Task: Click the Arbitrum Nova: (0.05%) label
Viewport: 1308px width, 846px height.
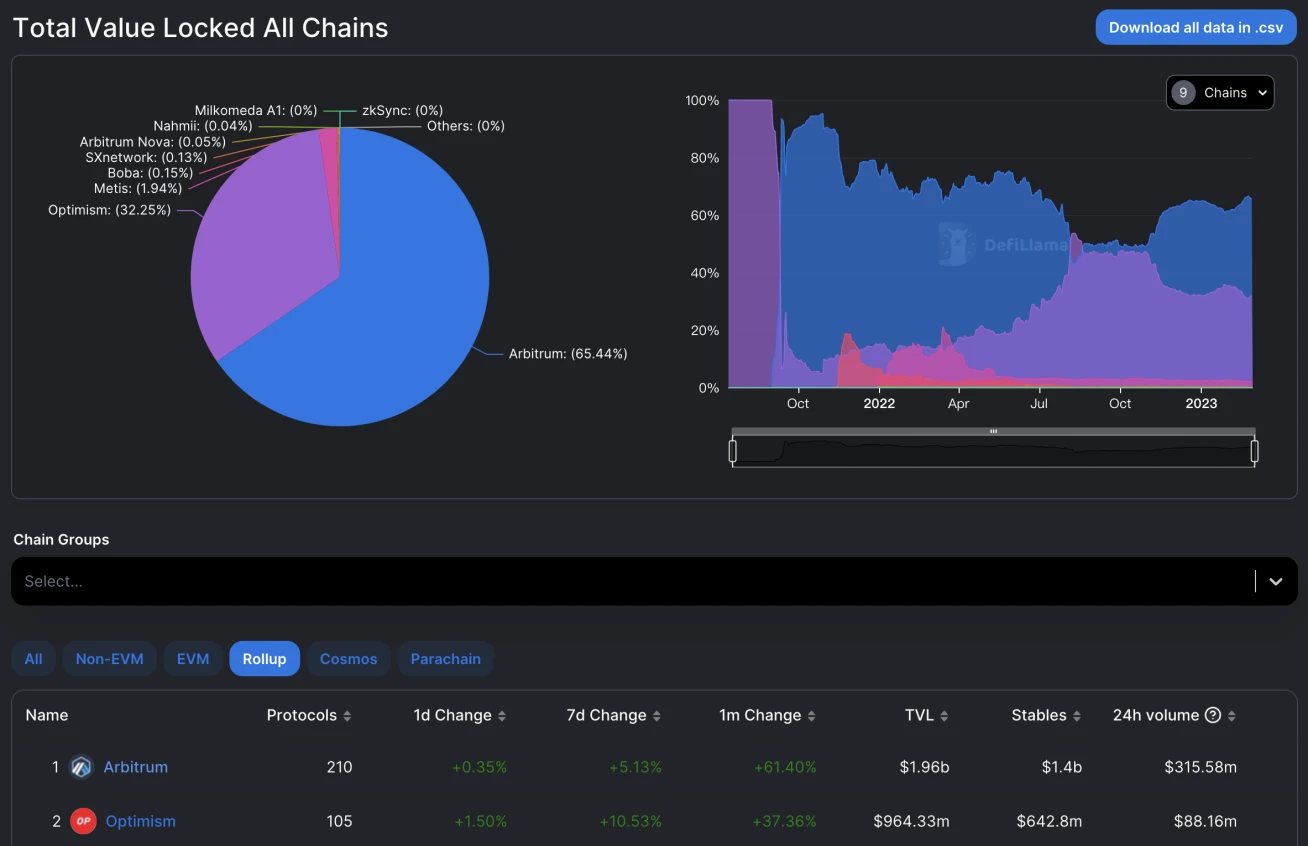Action: tap(153, 142)
